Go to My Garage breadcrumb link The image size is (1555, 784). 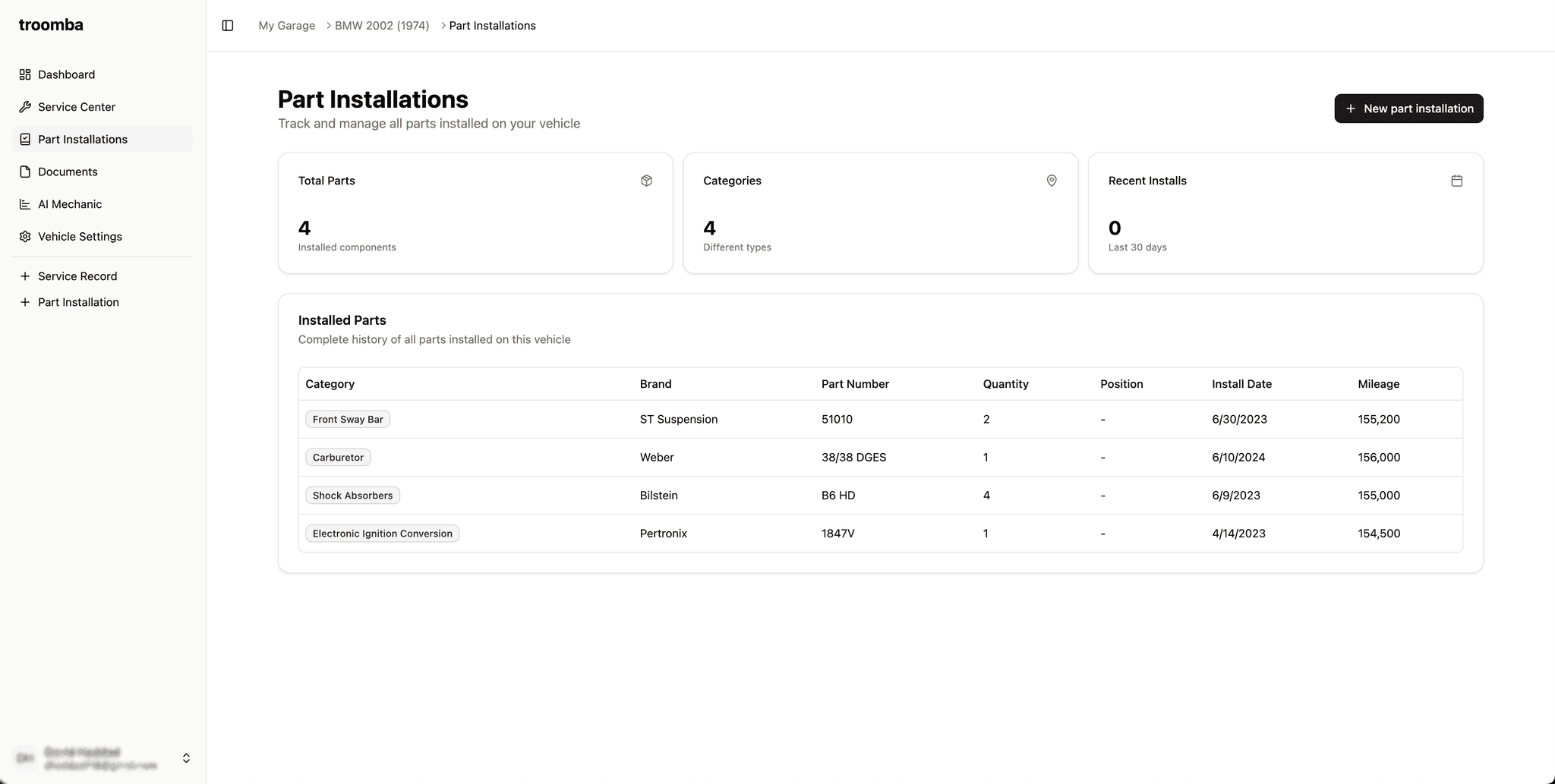pos(286,26)
